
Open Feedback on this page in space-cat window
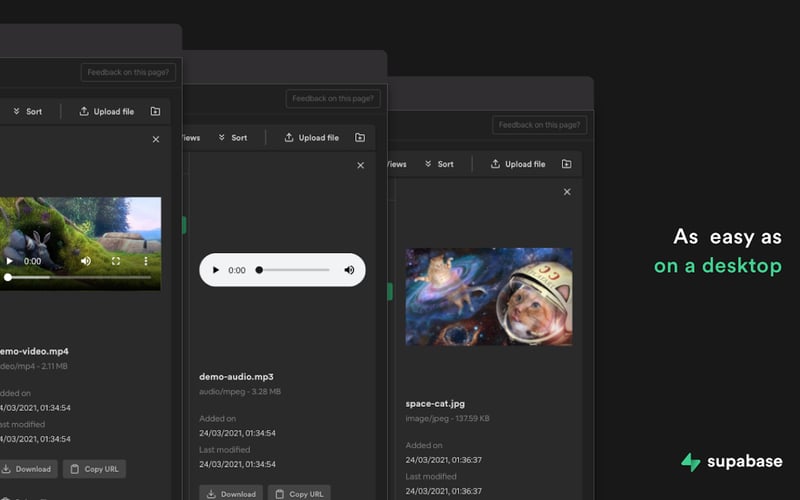[x=539, y=125]
